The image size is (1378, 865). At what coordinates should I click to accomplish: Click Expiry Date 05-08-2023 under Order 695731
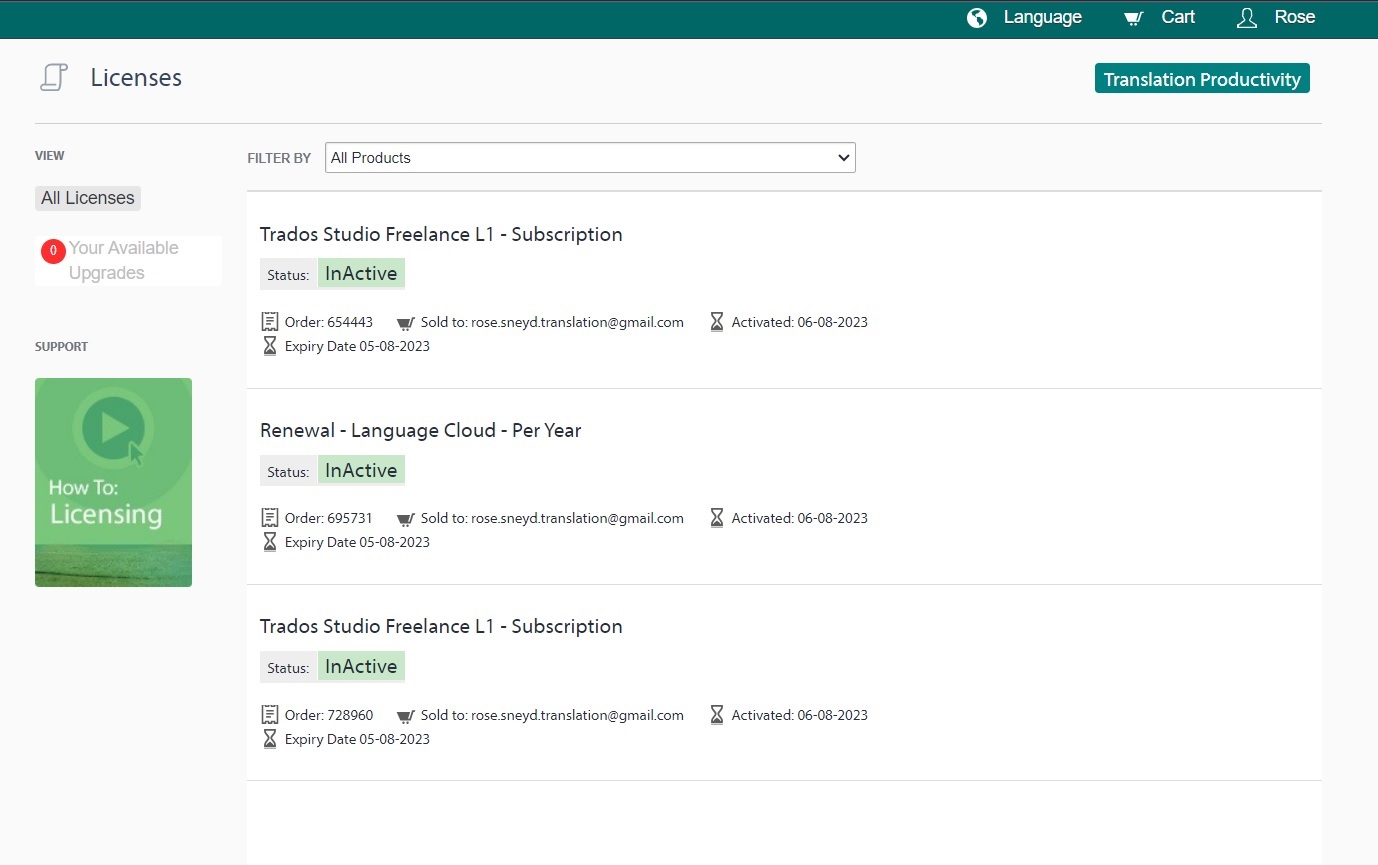pyautogui.click(x=357, y=542)
